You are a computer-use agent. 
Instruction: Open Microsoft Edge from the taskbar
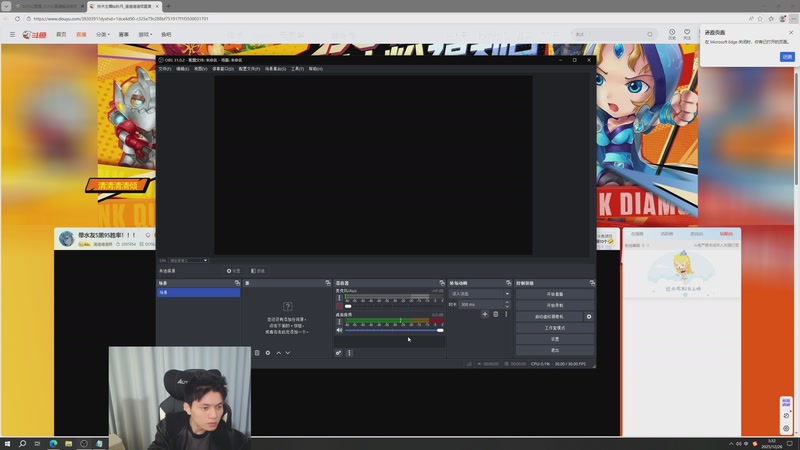(x=54, y=443)
